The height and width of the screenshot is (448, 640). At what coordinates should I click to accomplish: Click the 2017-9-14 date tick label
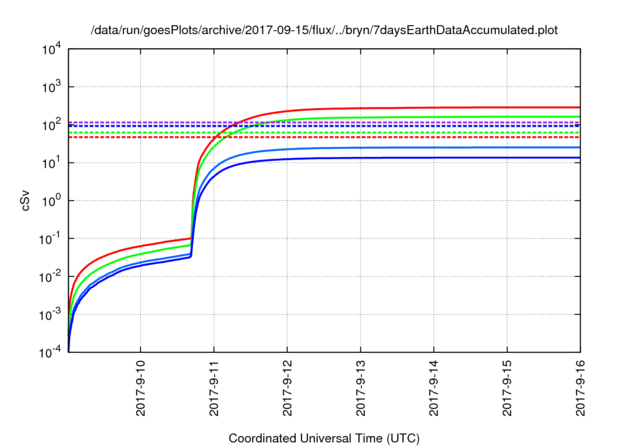point(433,388)
